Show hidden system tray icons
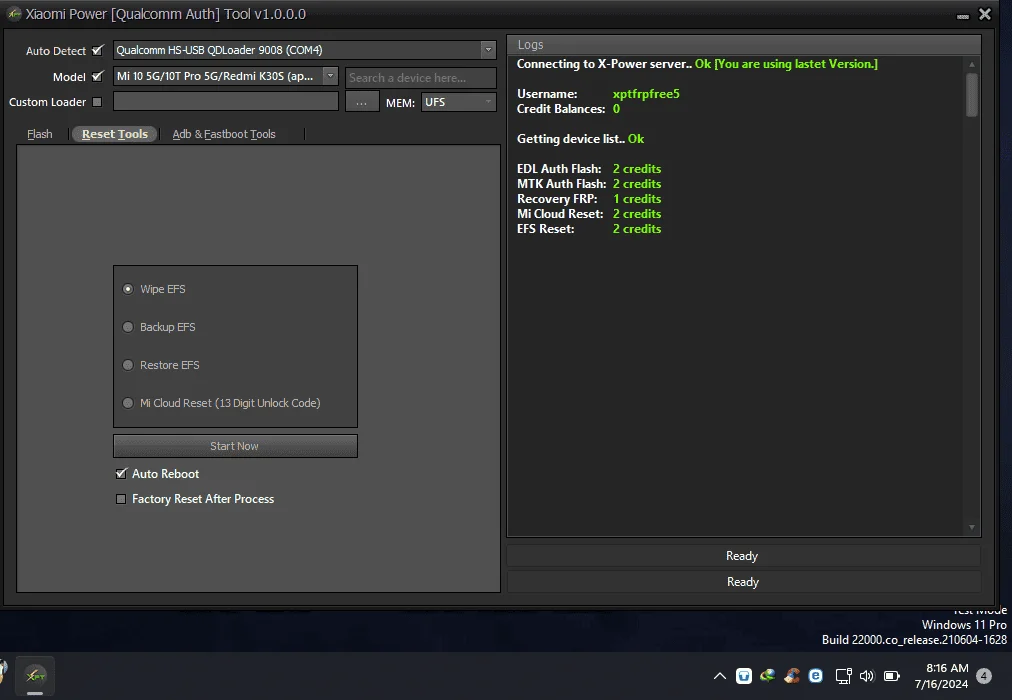The image size is (1012, 700). coord(720,676)
